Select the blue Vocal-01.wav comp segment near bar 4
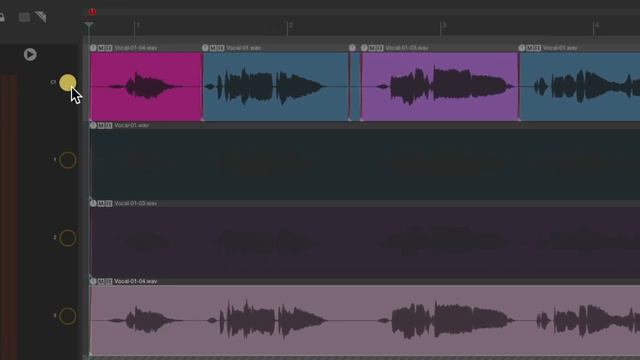640x360 pixels. point(580,86)
